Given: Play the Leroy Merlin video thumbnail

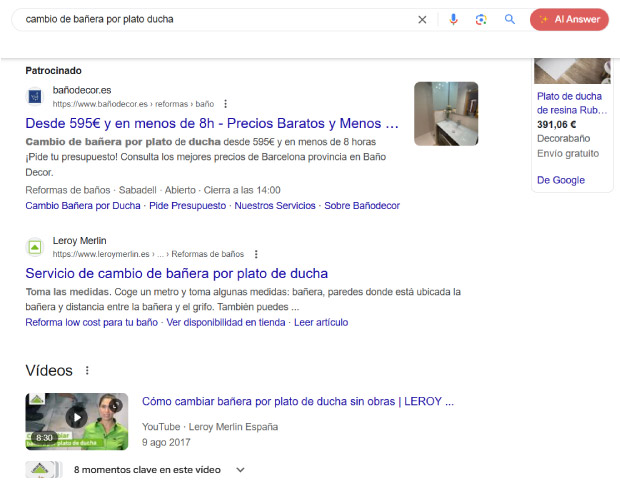Looking at the screenshot, I should pyautogui.click(x=77, y=421).
